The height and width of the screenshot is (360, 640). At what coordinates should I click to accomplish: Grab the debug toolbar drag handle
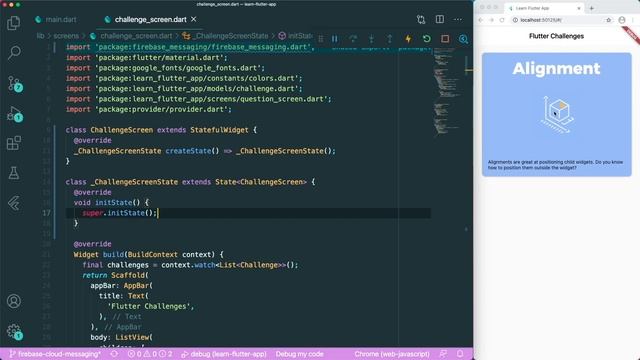[321, 39]
